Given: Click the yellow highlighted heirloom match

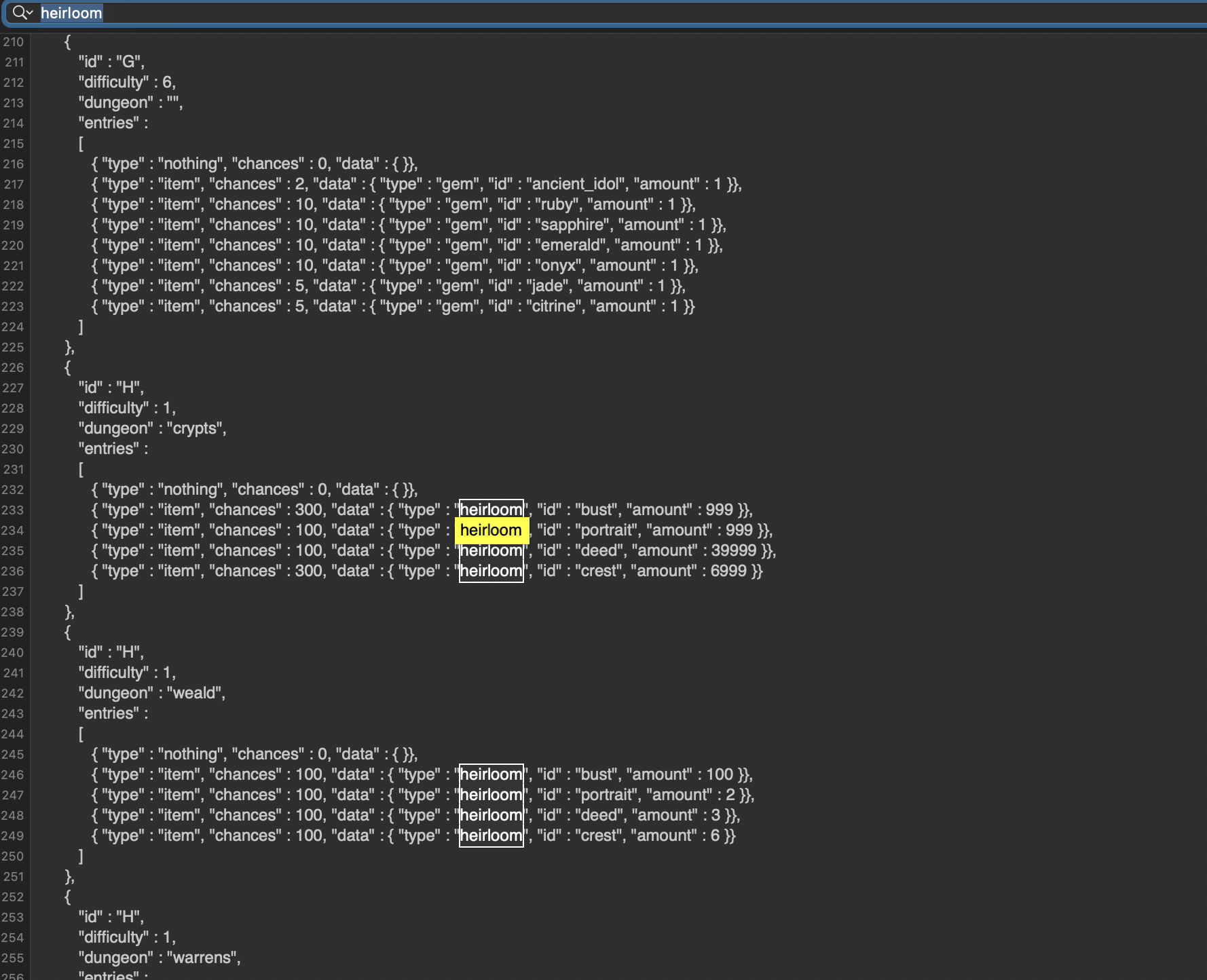Looking at the screenshot, I should point(491,530).
